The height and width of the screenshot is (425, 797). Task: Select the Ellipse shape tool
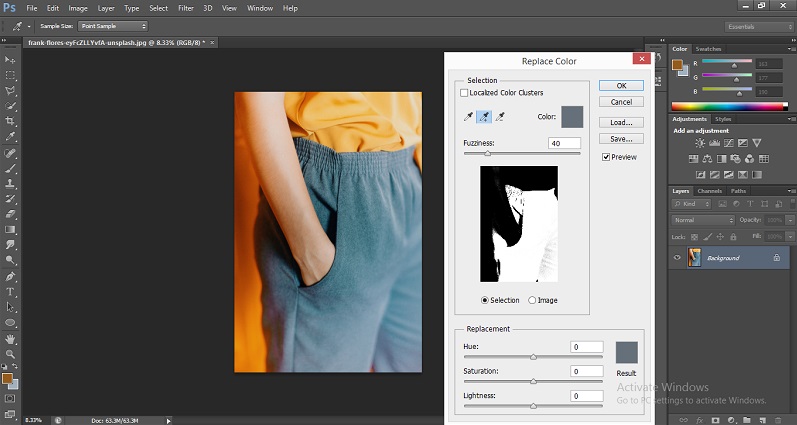coord(10,323)
